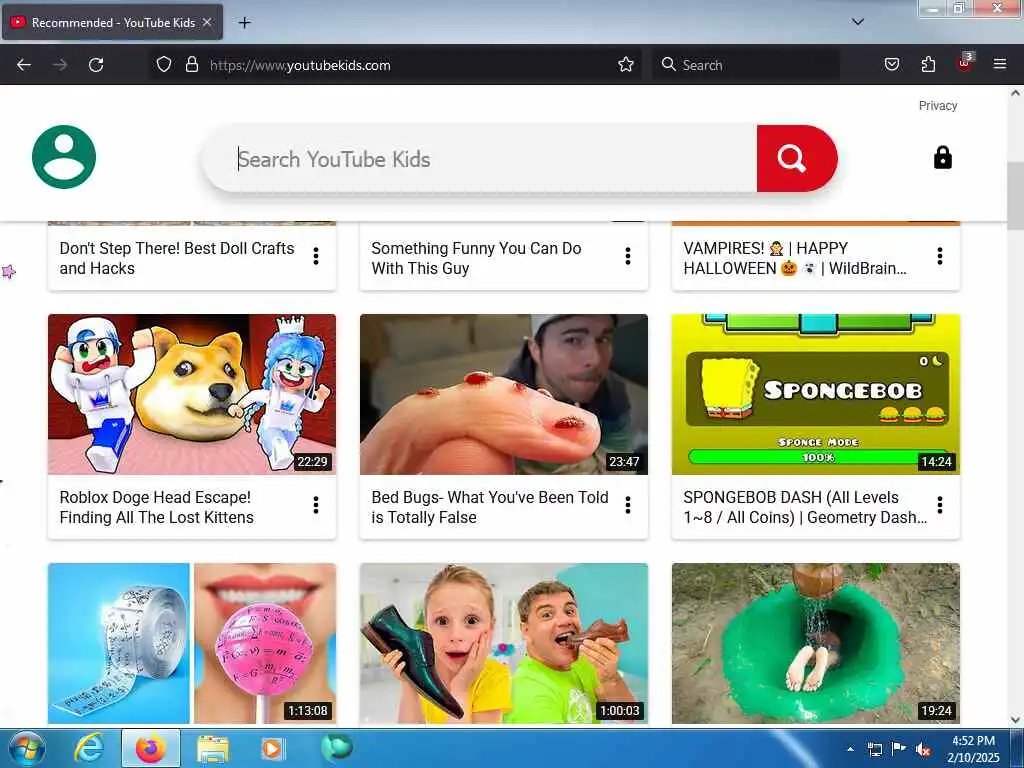1024x768 pixels.
Task: Open Roblox Doge Head Escape title
Action: 157,507
